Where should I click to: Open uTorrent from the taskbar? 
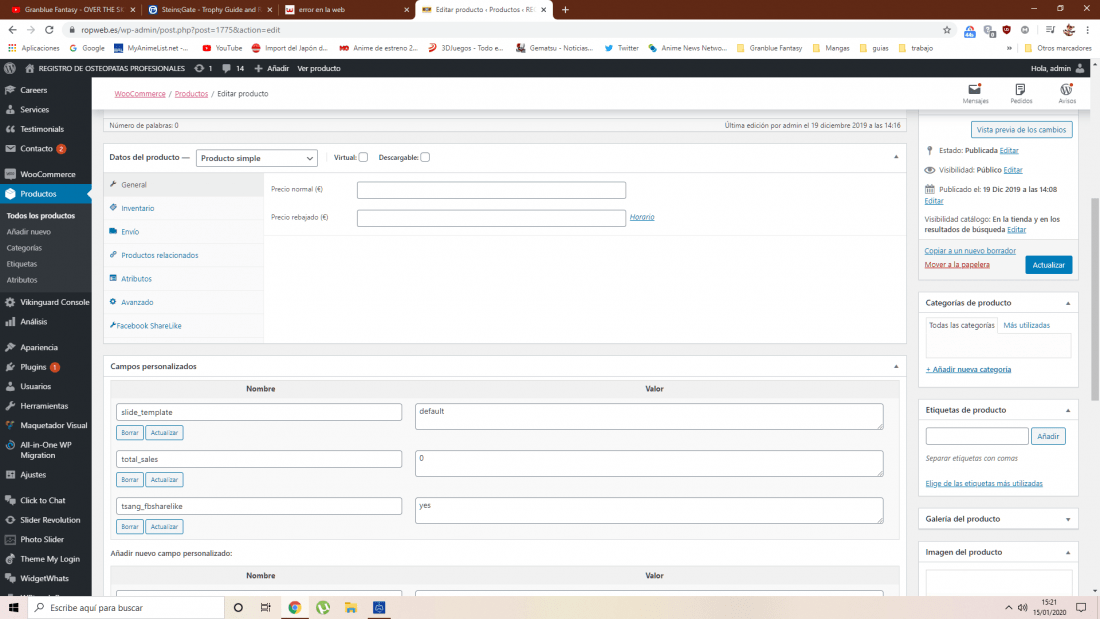pyautogui.click(x=323, y=608)
